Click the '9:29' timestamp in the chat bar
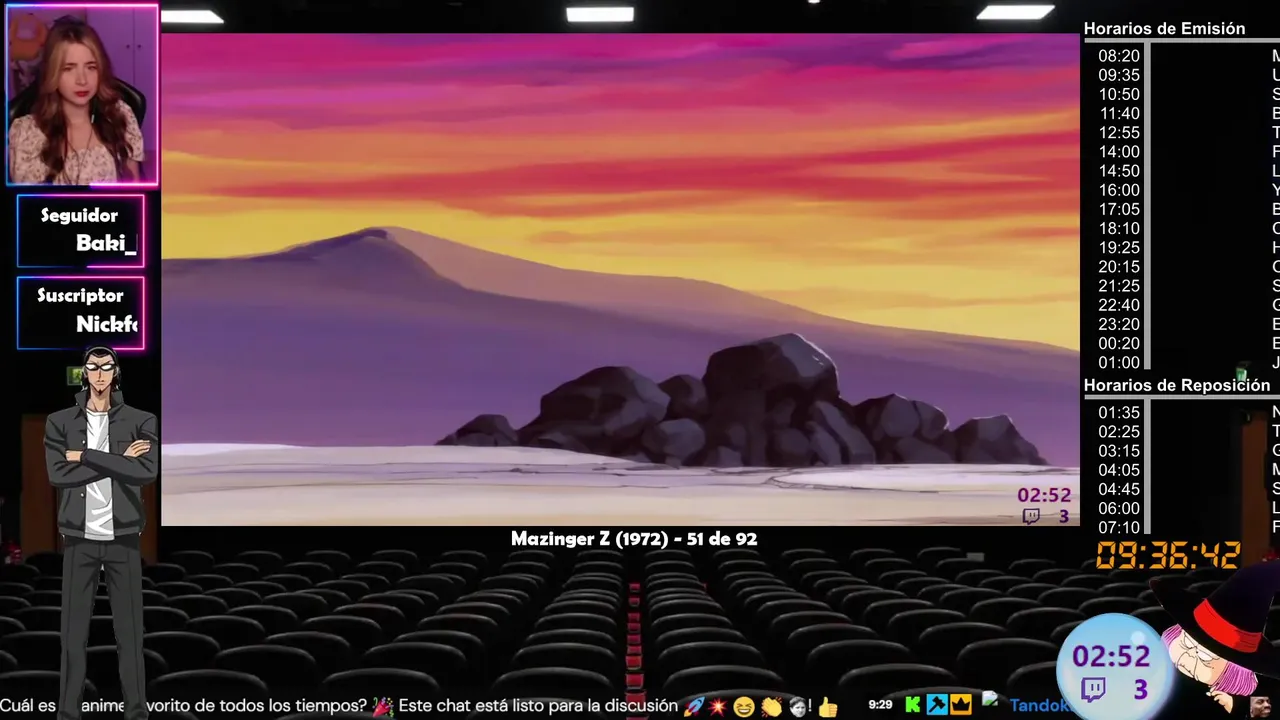 coord(880,705)
